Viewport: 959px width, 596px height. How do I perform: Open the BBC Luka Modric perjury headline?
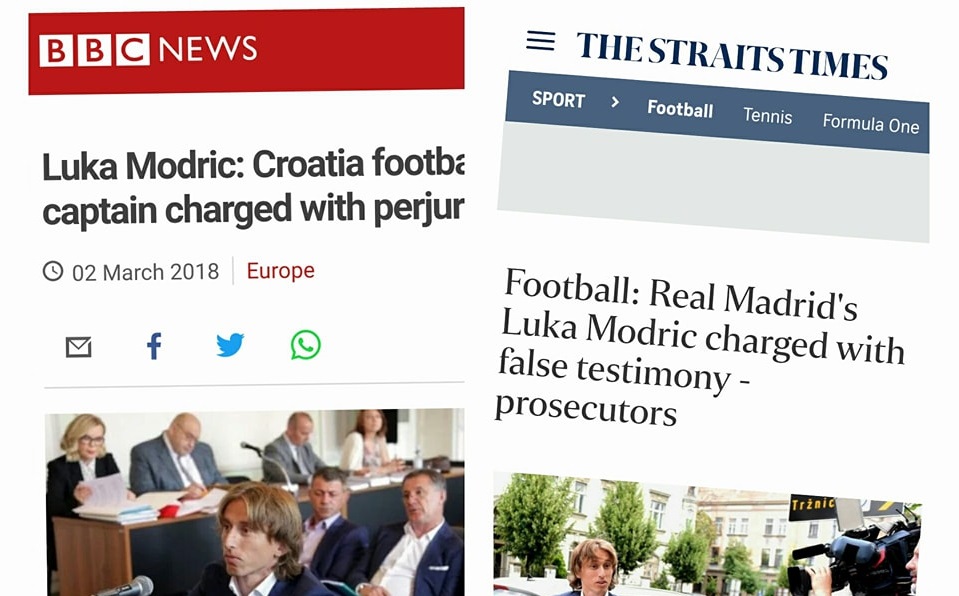tap(252, 187)
